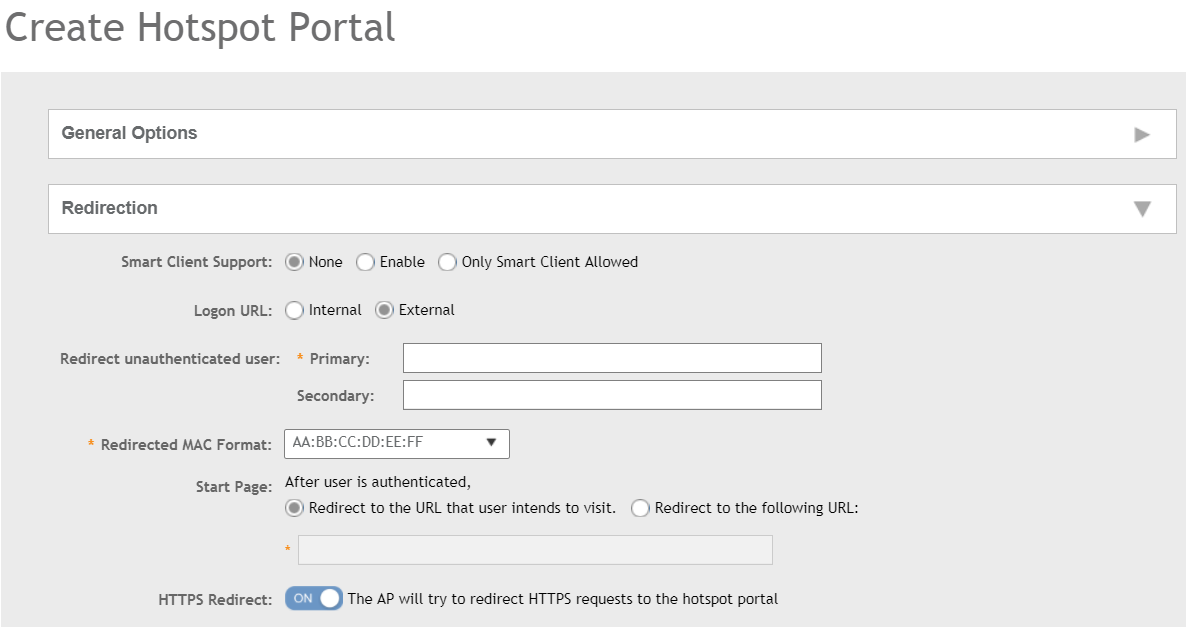Click the Enable label text

402,262
